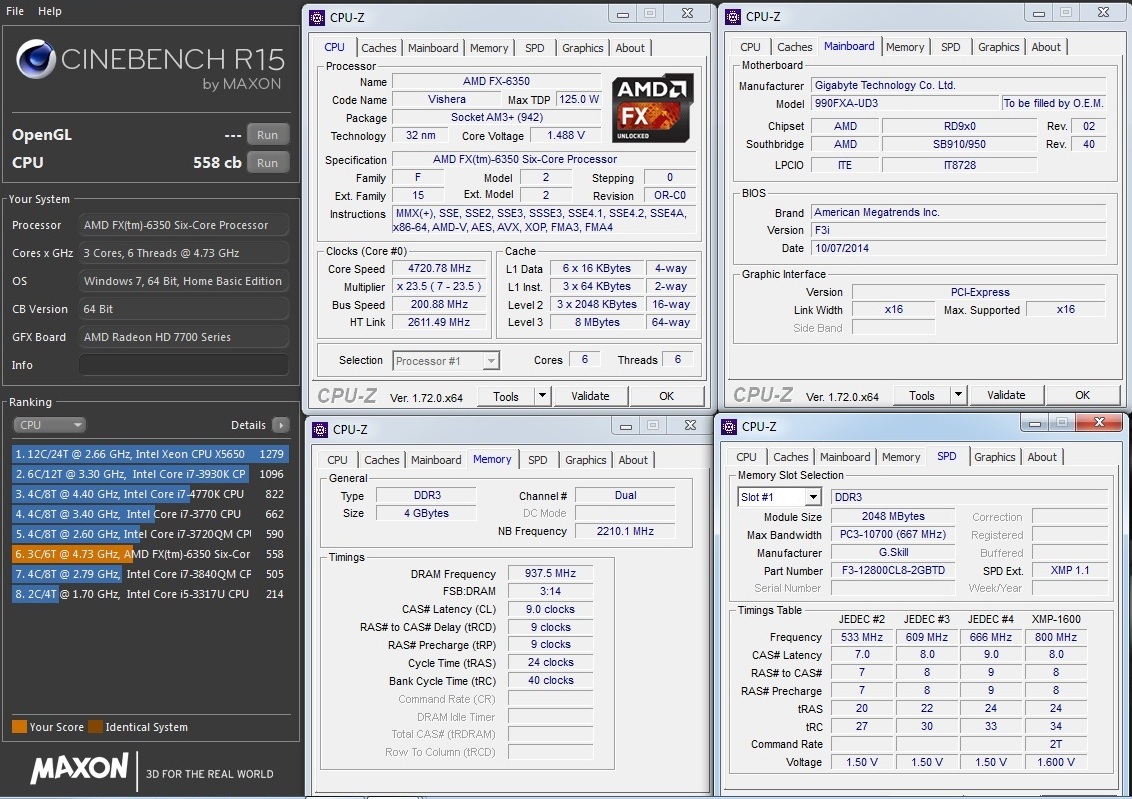1132x799 pixels.
Task: Minimize the CPU tab CPU-Z window
Action: tap(623, 14)
